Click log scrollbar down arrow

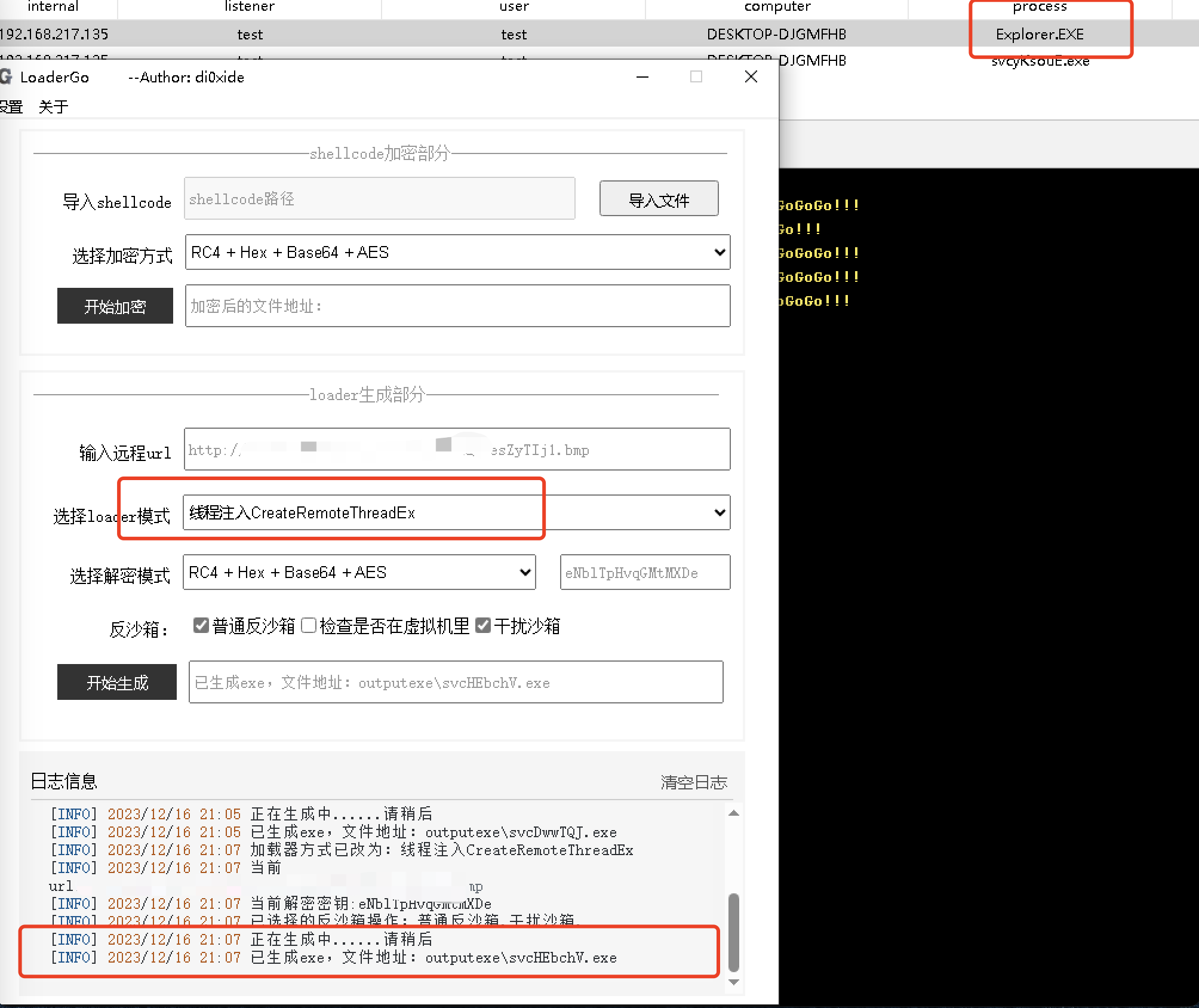click(x=734, y=982)
